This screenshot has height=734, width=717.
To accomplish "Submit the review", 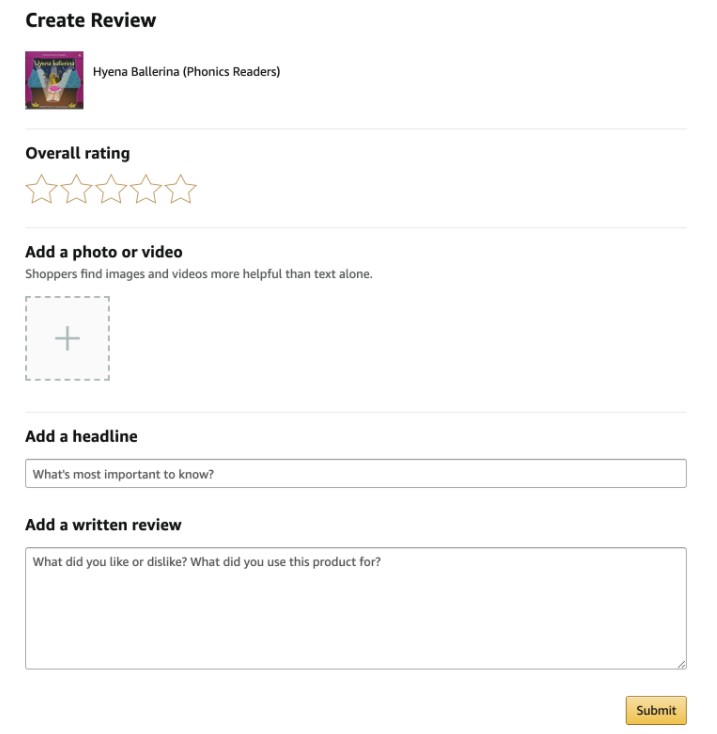I will pyautogui.click(x=656, y=710).
